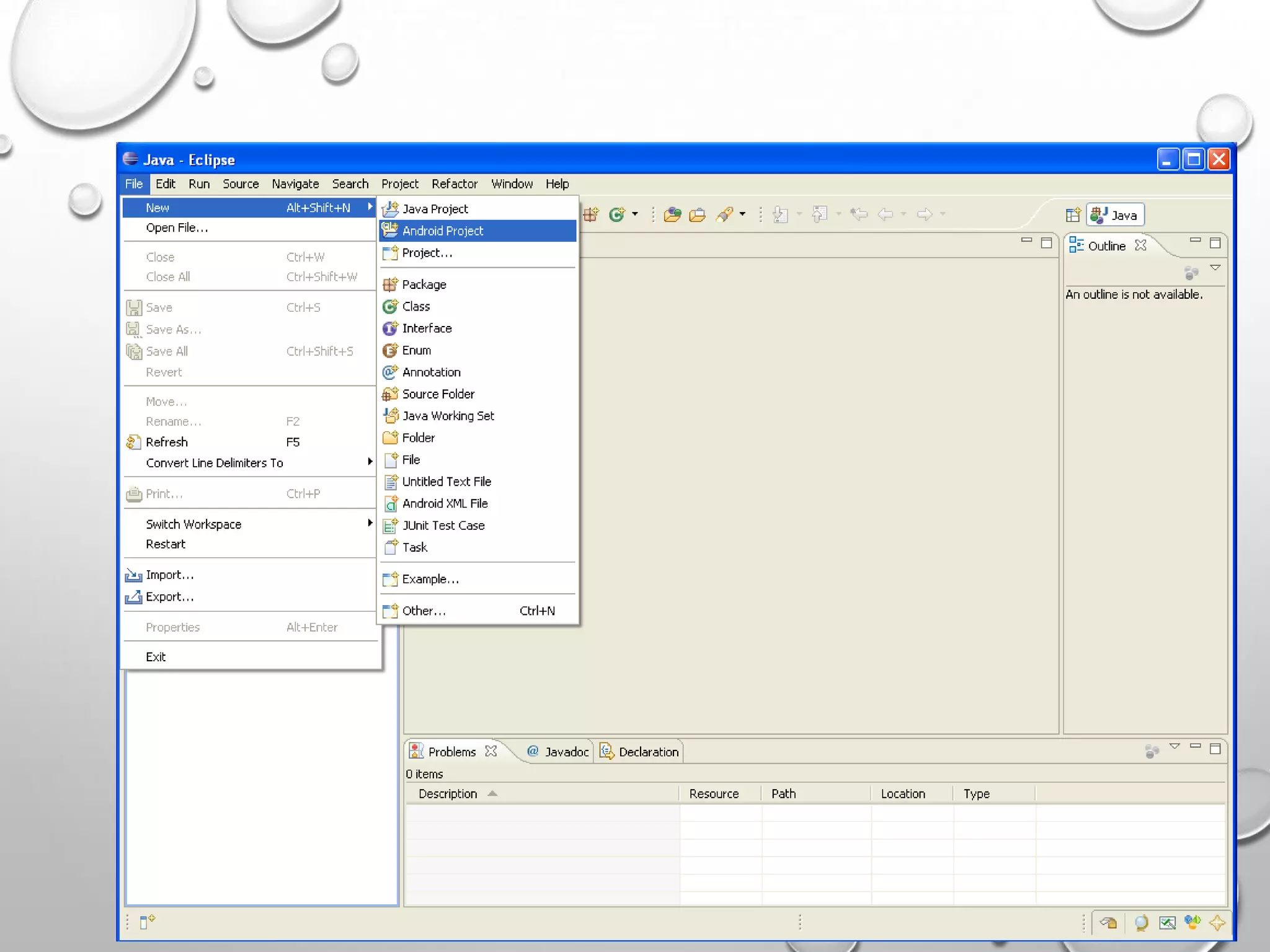1270x952 pixels.
Task: Select Example... in the New submenu
Action: (477, 579)
